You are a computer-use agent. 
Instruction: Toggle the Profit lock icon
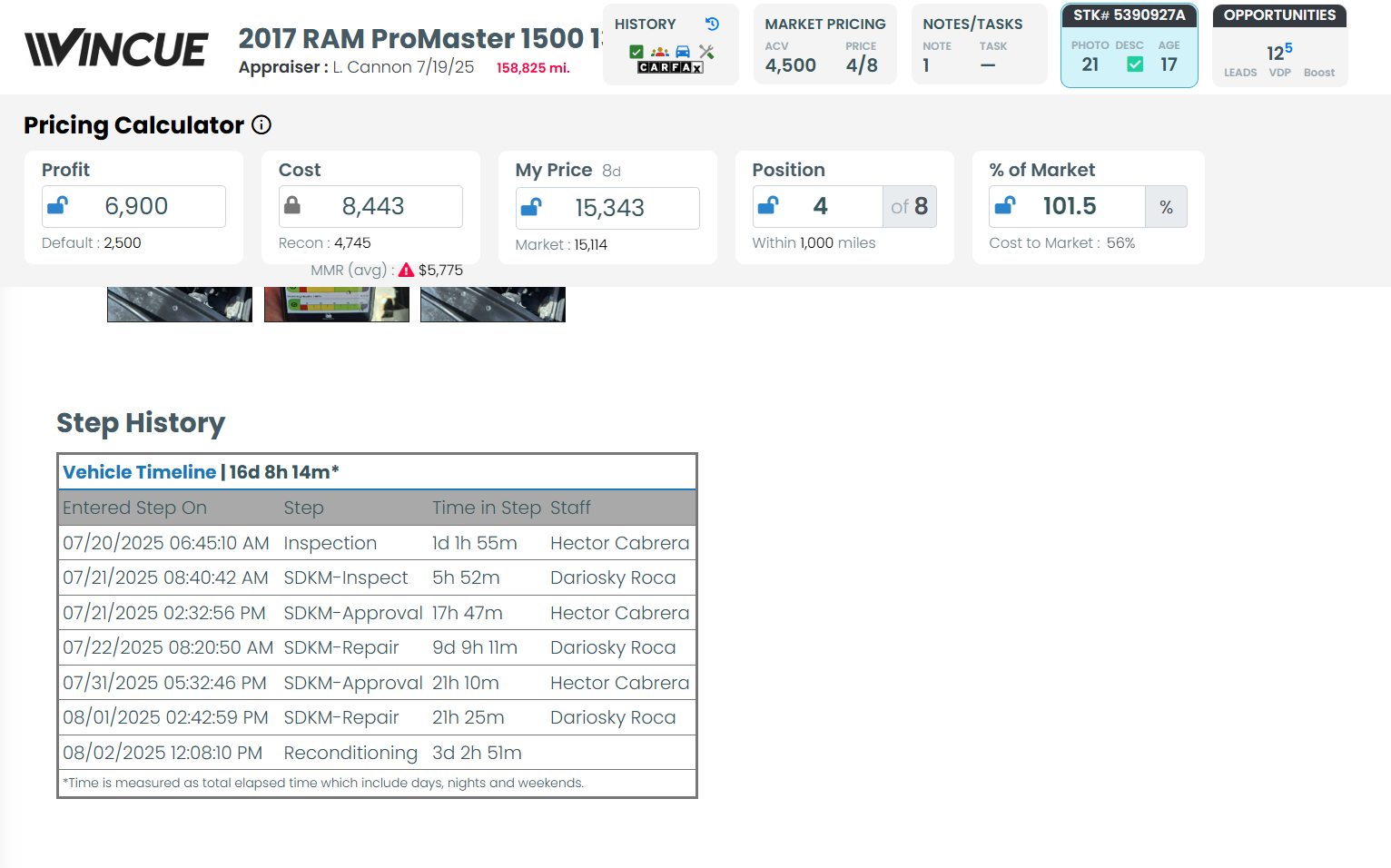[x=57, y=206]
